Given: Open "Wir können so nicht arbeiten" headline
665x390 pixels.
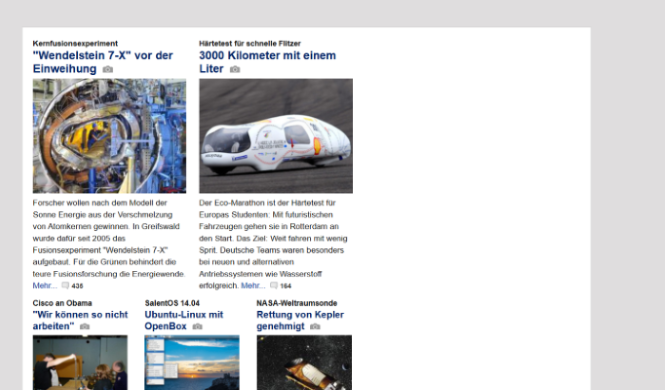Looking at the screenshot, I should click(x=80, y=320).
